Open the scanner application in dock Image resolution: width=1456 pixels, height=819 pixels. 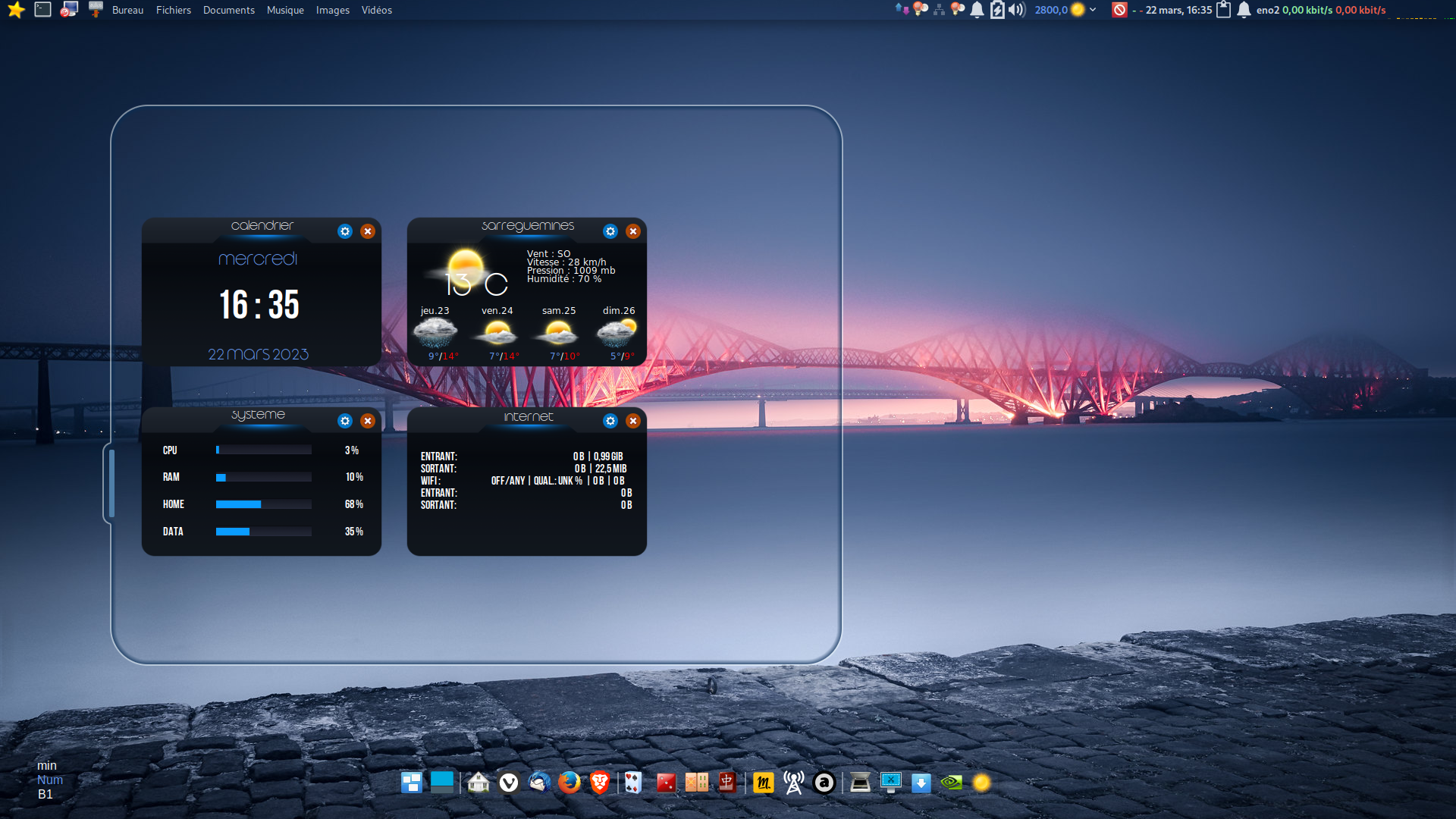click(860, 782)
